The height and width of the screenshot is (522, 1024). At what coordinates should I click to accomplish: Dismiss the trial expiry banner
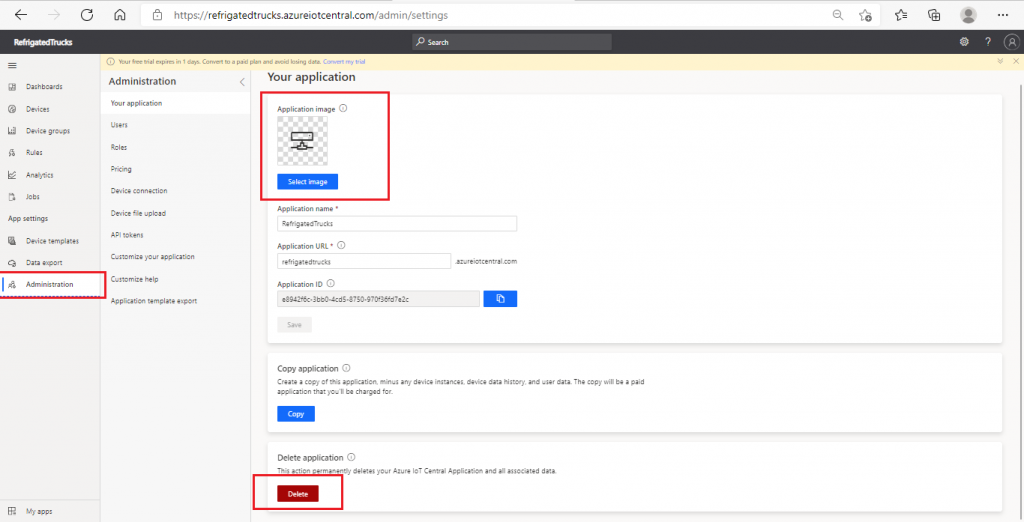(x=1016, y=61)
